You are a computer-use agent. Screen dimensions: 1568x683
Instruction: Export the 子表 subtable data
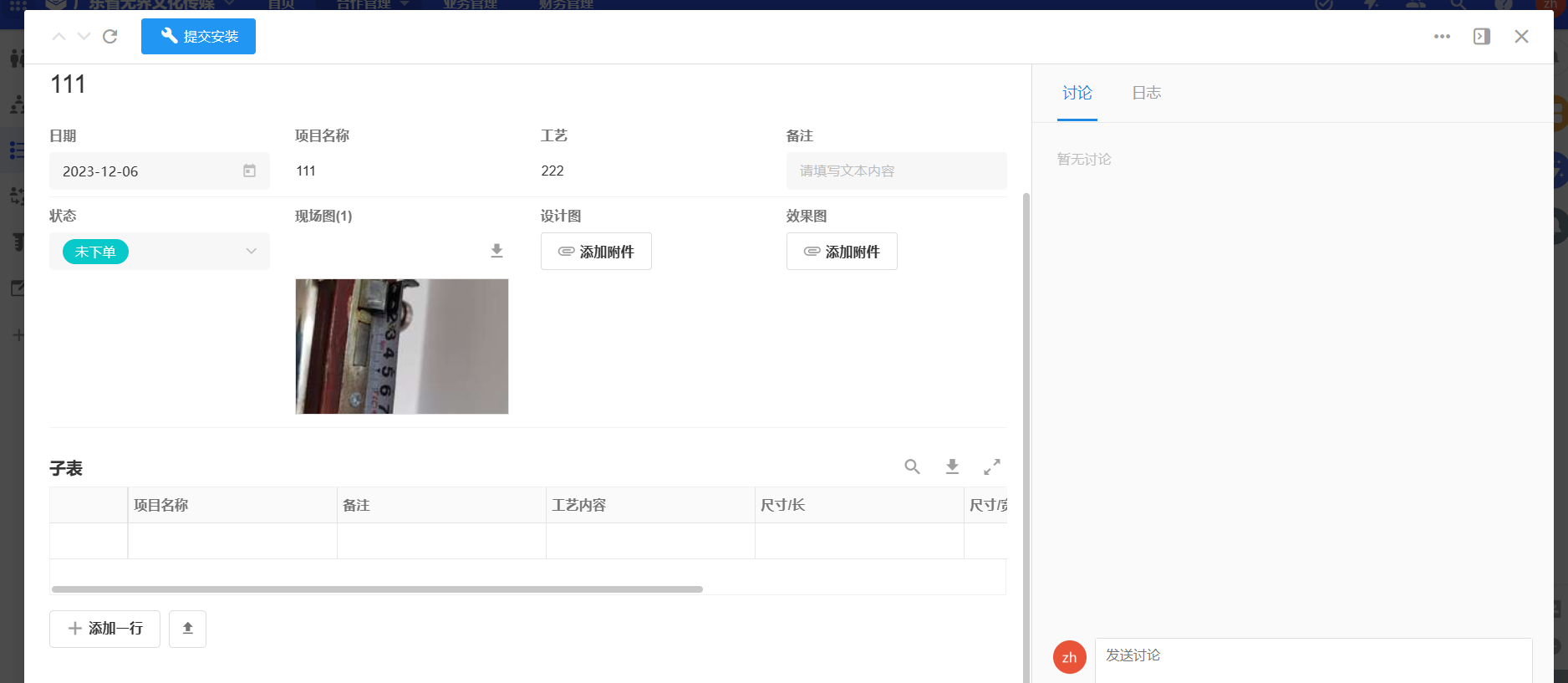[x=952, y=466]
